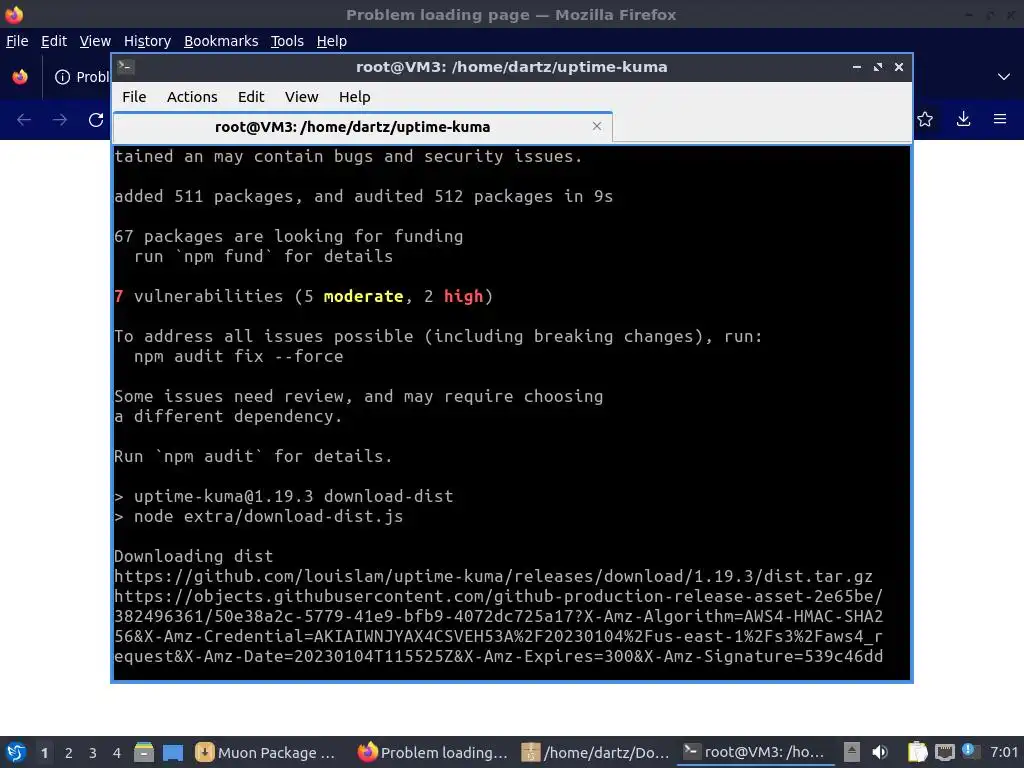The width and height of the screenshot is (1024, 768).
Task: Click 'node extra/download-dist.js' line
Action: point(259,517)
